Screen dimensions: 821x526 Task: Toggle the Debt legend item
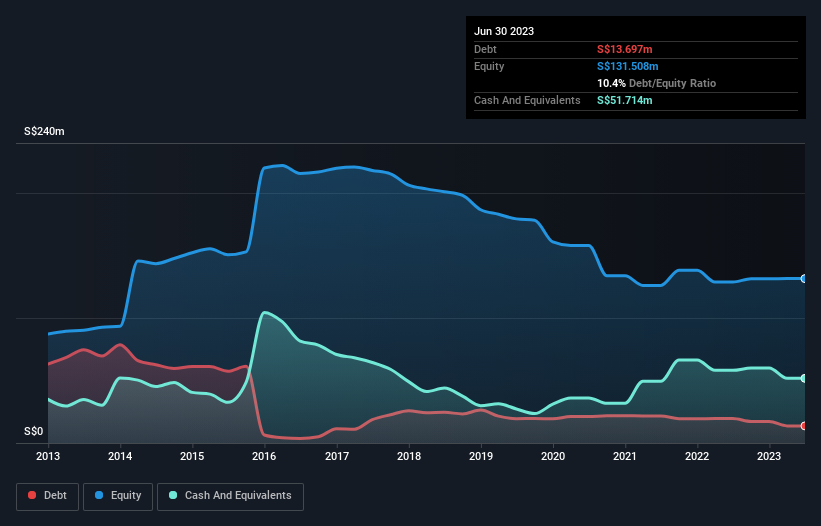point(47,496)
